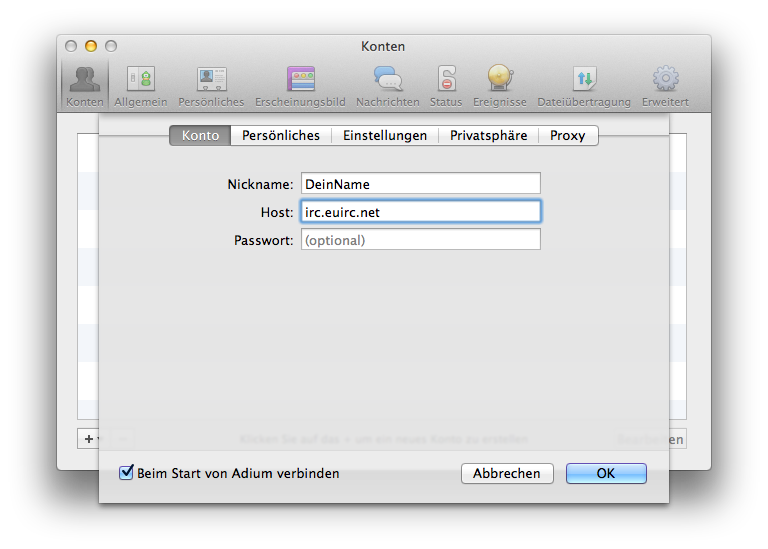This screenshot has height=549, width=768.
Task: Open the Erweitert gear settings
Action: 665,85
